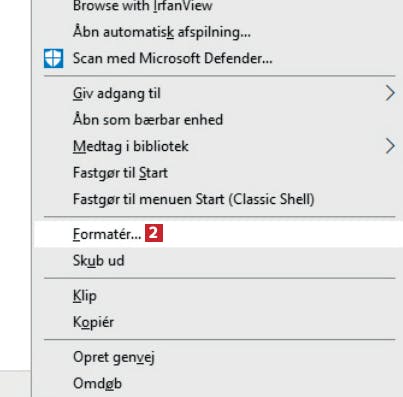The image size is (403, 397).
Task: Click separator line above Formatér
Action: (220, 217)
